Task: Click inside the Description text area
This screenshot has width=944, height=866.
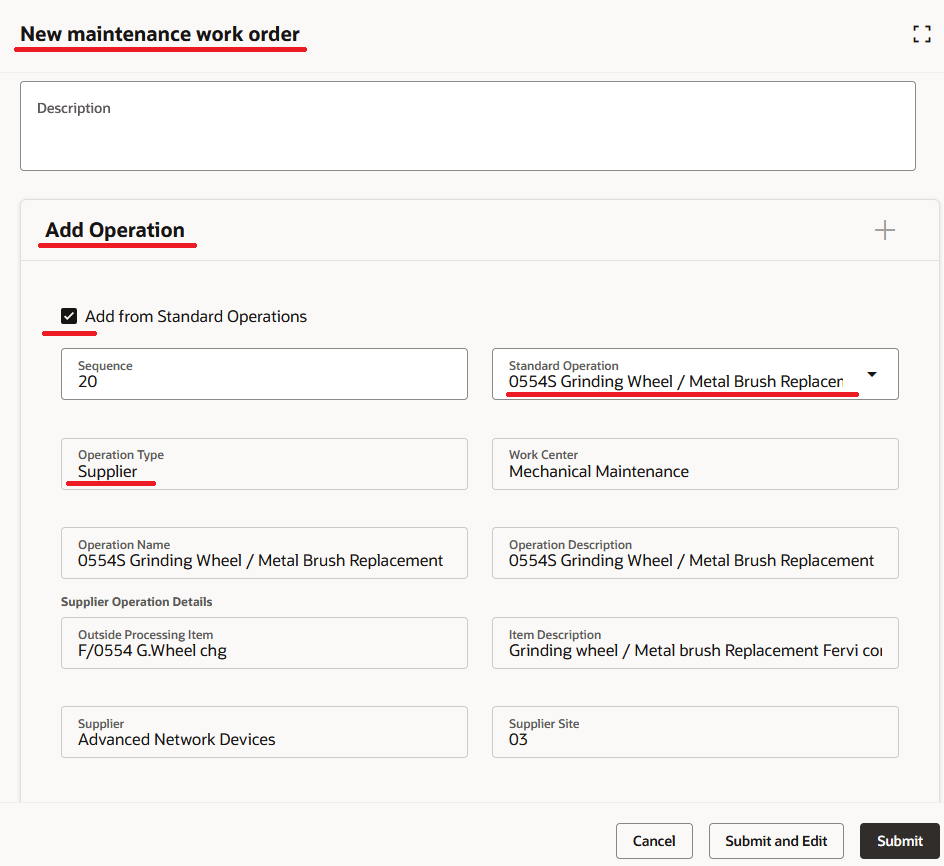Action: pos(468,125)
